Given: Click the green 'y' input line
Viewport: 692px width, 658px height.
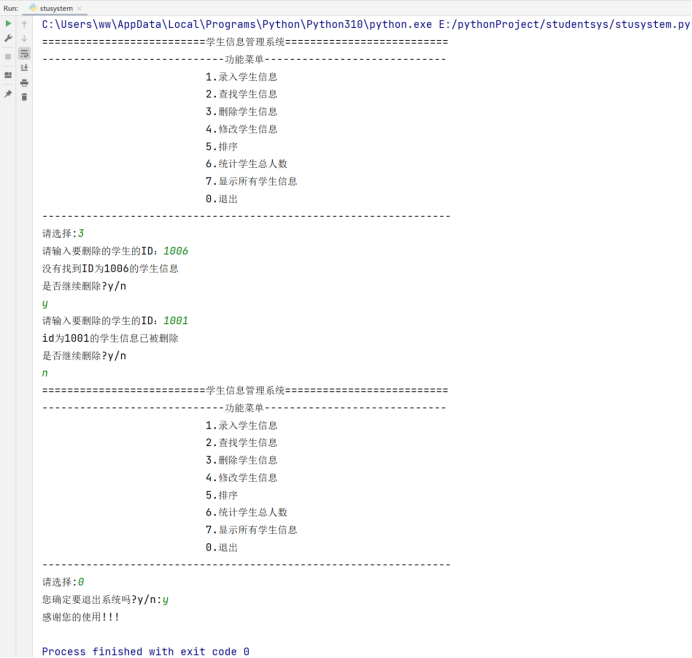Looking at the screenshot, I should (45, 304).
